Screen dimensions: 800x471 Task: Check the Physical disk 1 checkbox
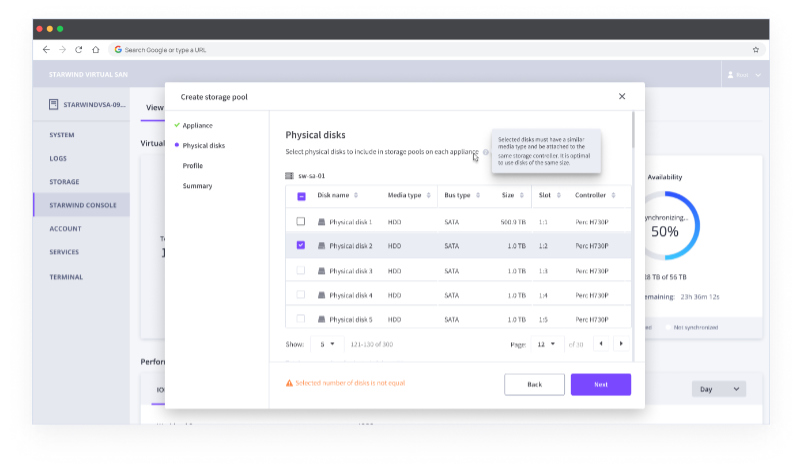tap(301, 221)
